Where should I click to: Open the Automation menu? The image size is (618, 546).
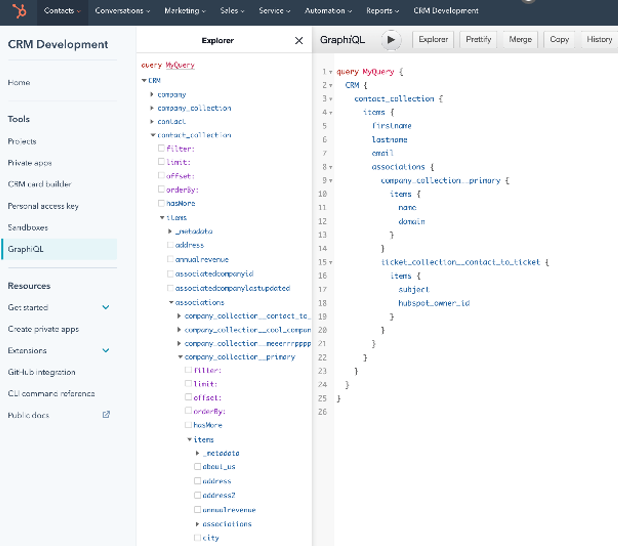coord(328,11)
